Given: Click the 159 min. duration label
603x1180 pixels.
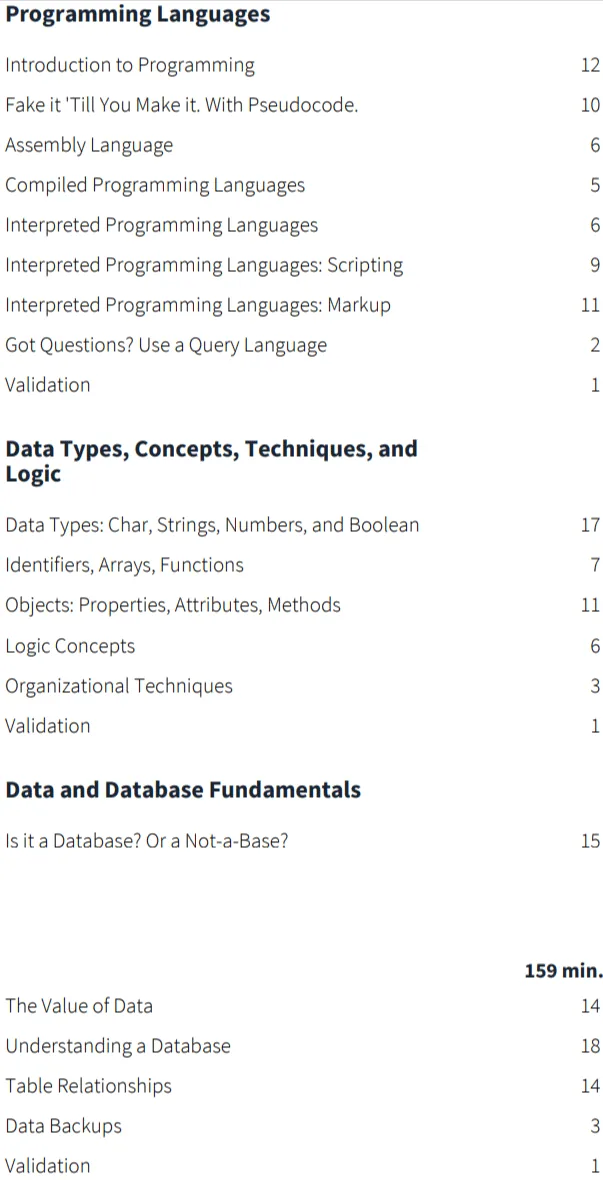Looking at the screenshot, I should [563, 971].
